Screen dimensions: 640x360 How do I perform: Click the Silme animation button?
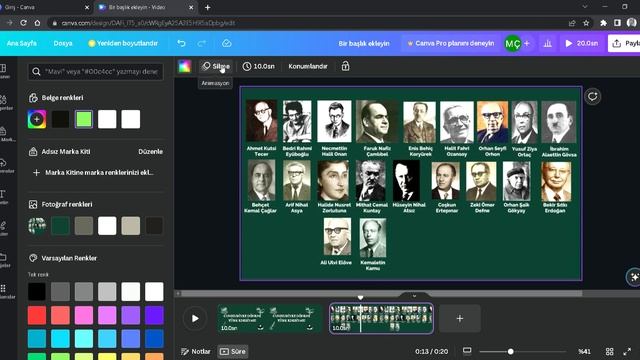[x=216, y=66]
